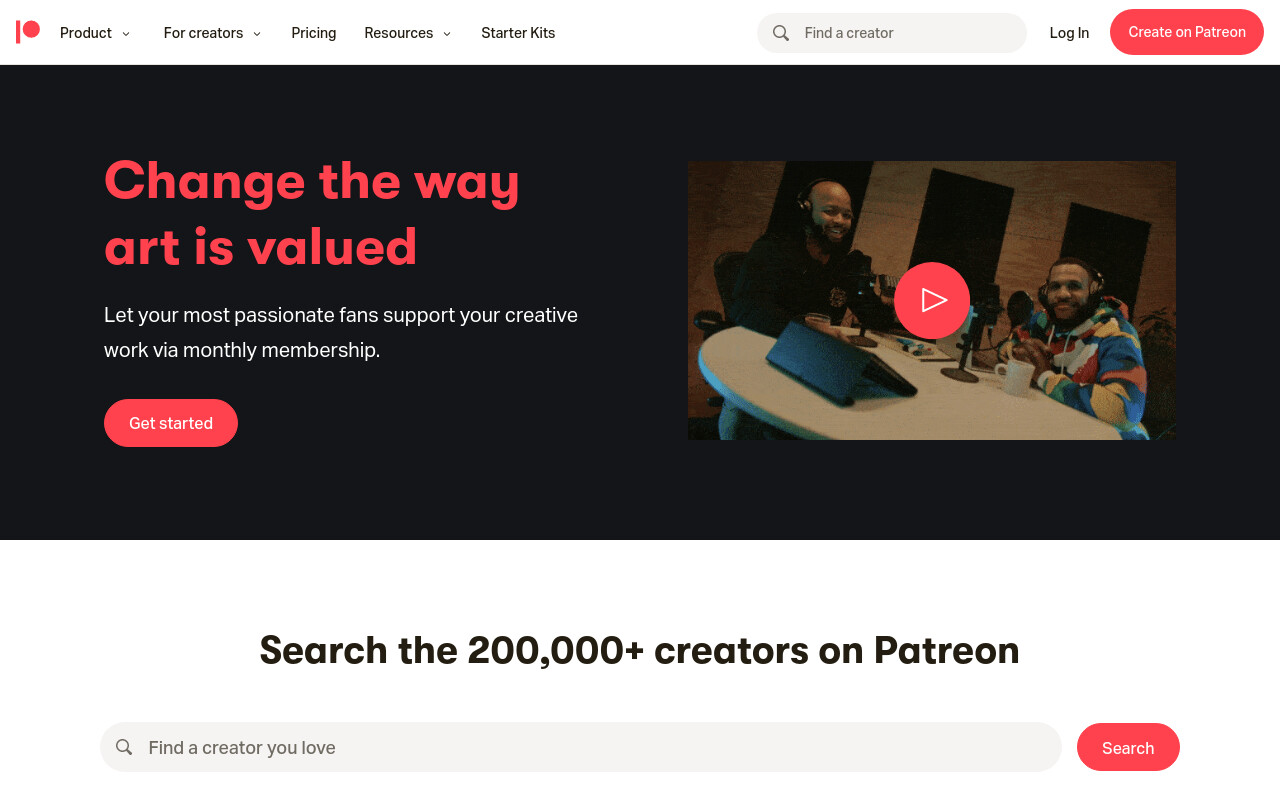Click the magnifier icon beside "Find a creator you love"
1280x800 pixels.
click(x=124, y=747)
